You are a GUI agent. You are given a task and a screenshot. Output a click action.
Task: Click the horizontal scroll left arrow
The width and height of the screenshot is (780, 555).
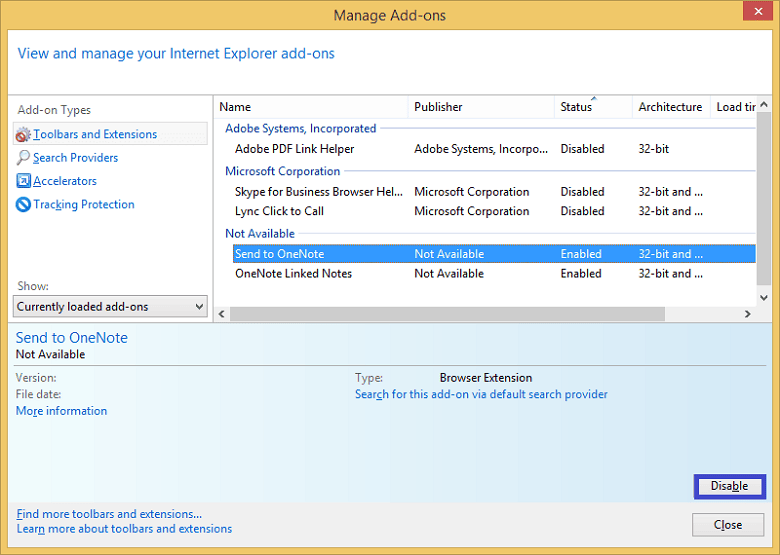click(x=222, y=314)
